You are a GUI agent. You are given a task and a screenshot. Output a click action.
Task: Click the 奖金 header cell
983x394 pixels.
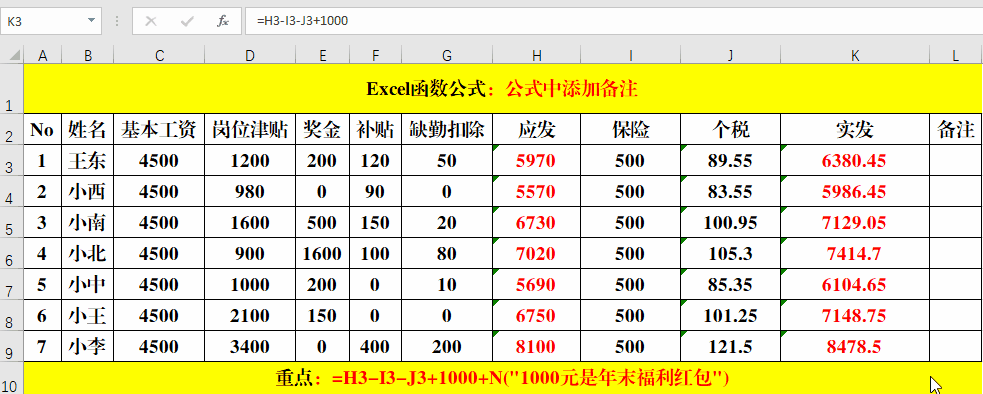(322, 129)
